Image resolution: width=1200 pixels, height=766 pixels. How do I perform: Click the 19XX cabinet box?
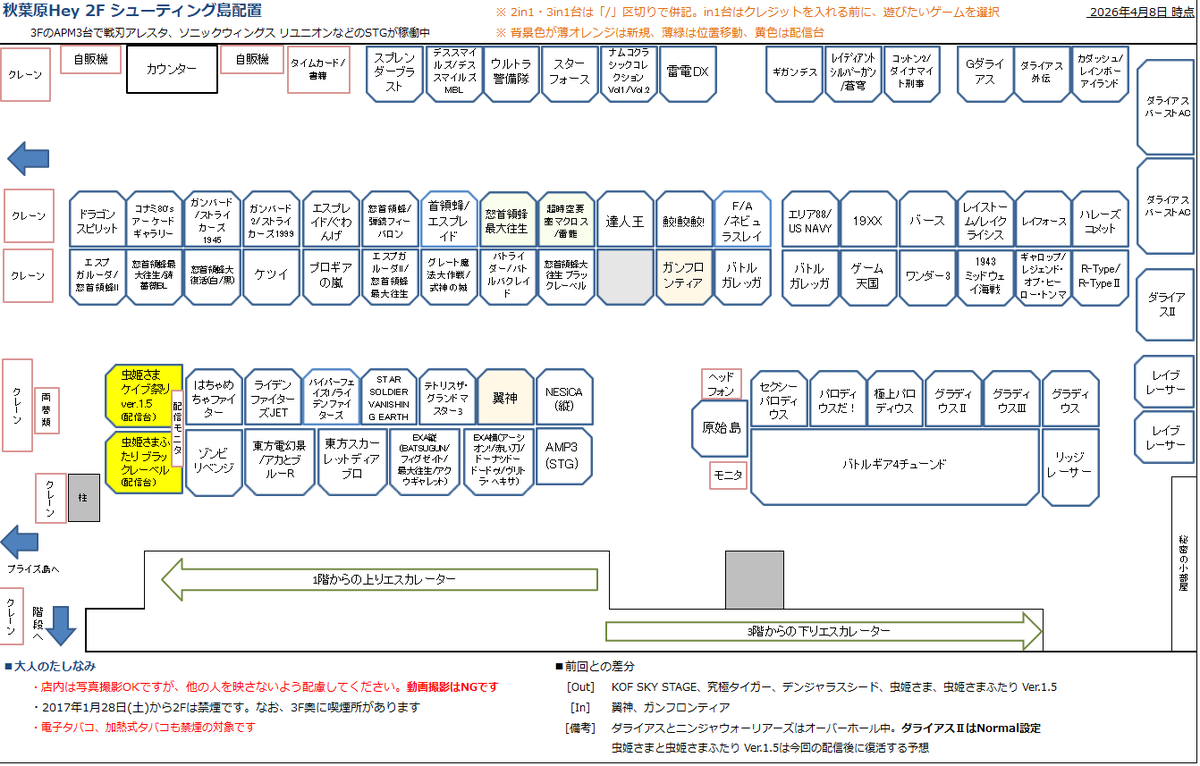point(866,219)
